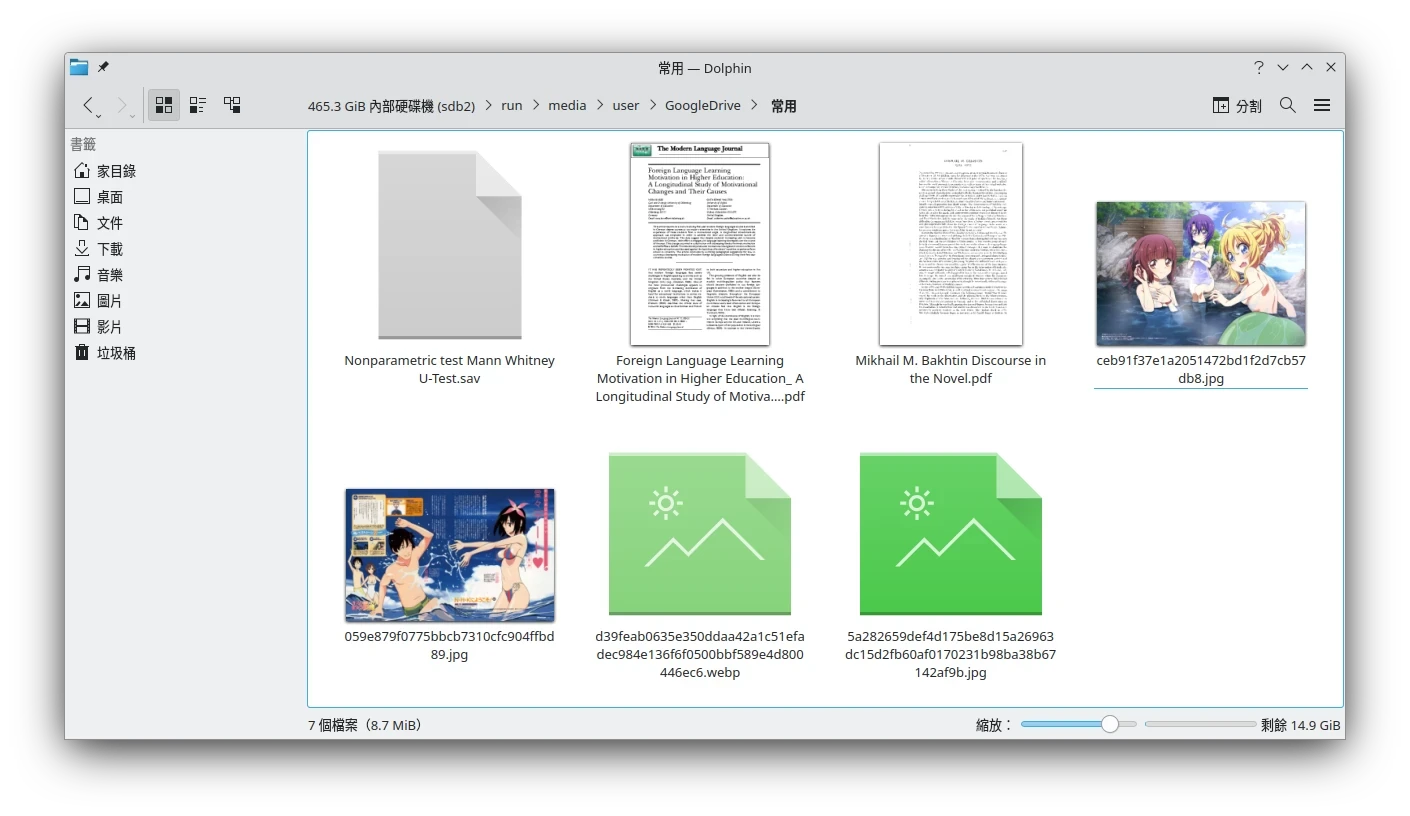The image size is (1410, 816).
Task: Switch to icons view mode
Action: (x=164, y=105)
